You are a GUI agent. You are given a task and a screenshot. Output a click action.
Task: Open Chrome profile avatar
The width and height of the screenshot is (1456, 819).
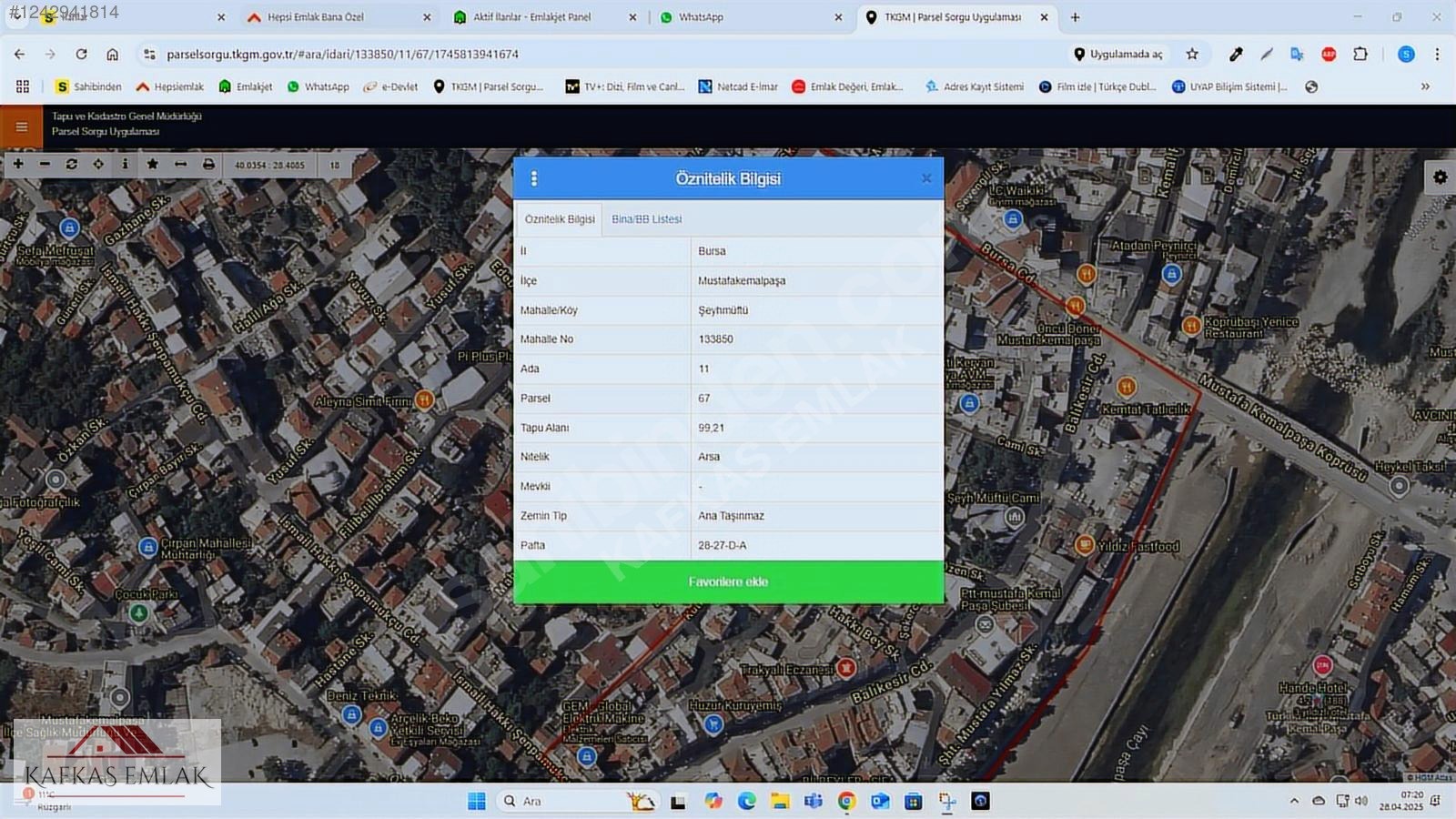click(1406, 55)
